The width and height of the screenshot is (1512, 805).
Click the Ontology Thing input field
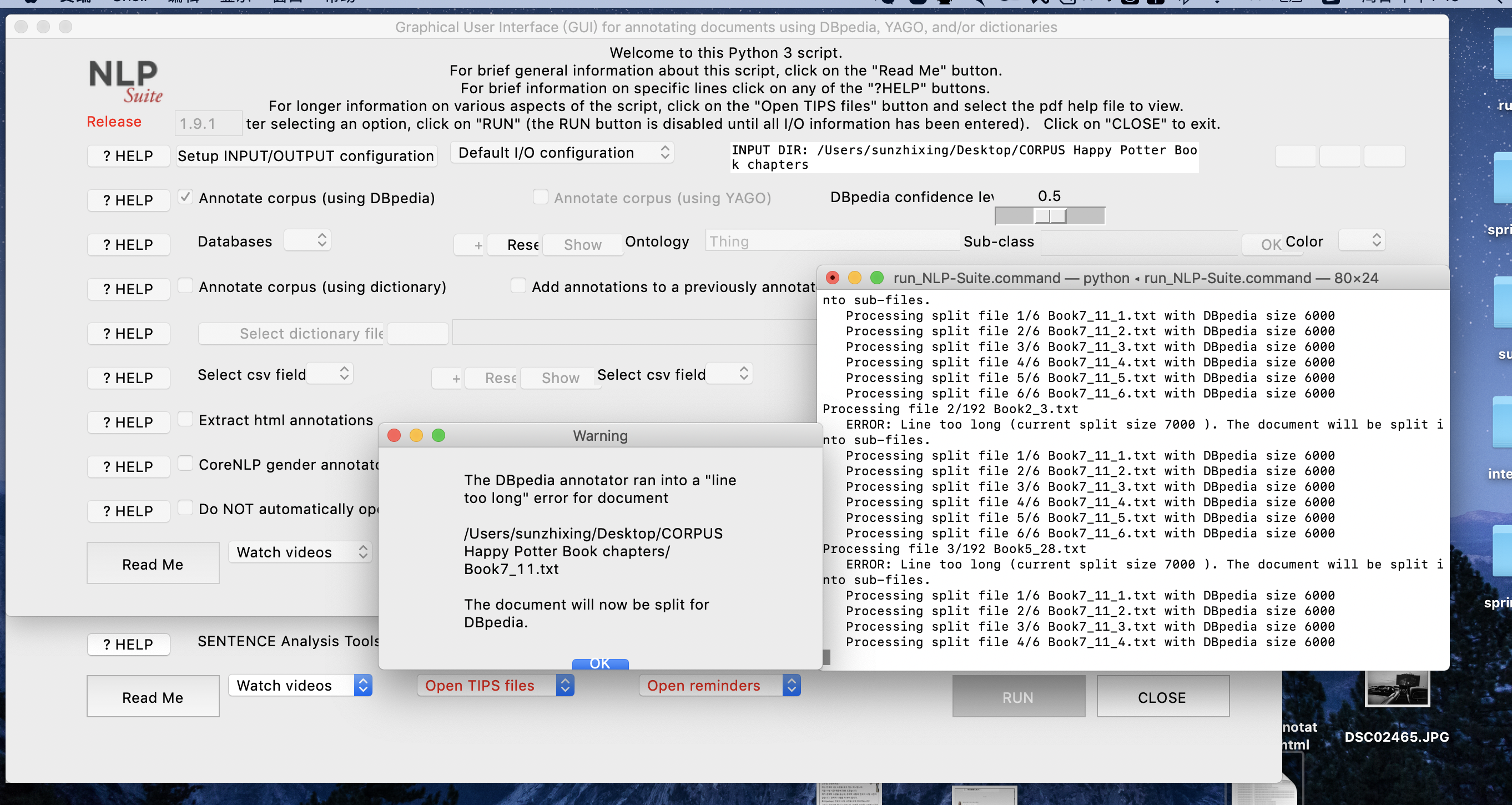tap(832, 241)
